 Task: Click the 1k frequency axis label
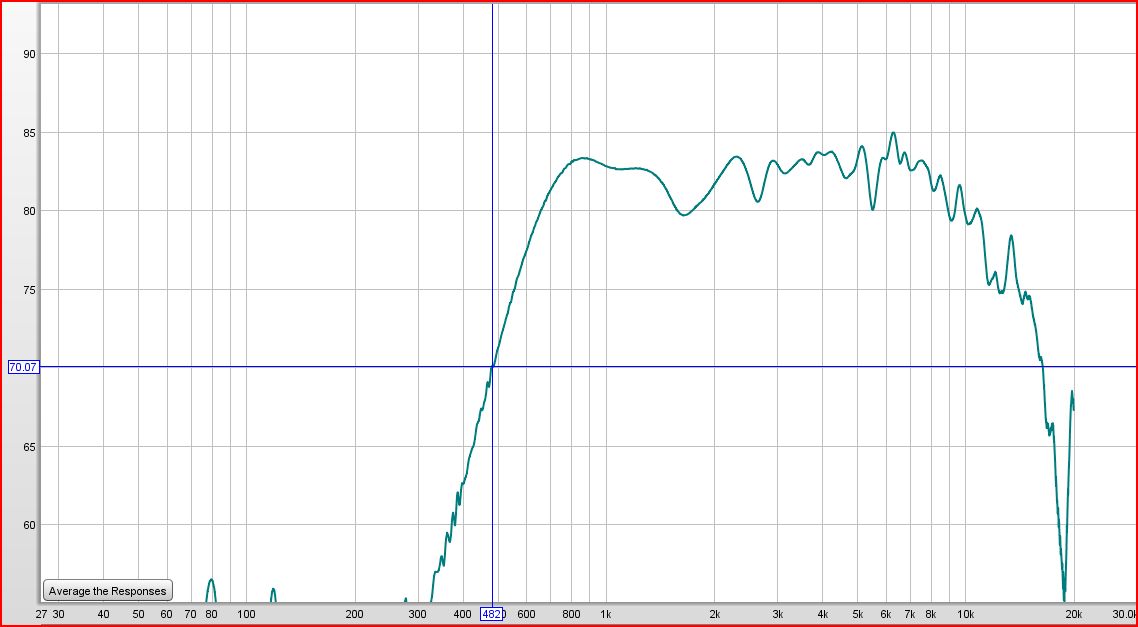coord(606,614)
